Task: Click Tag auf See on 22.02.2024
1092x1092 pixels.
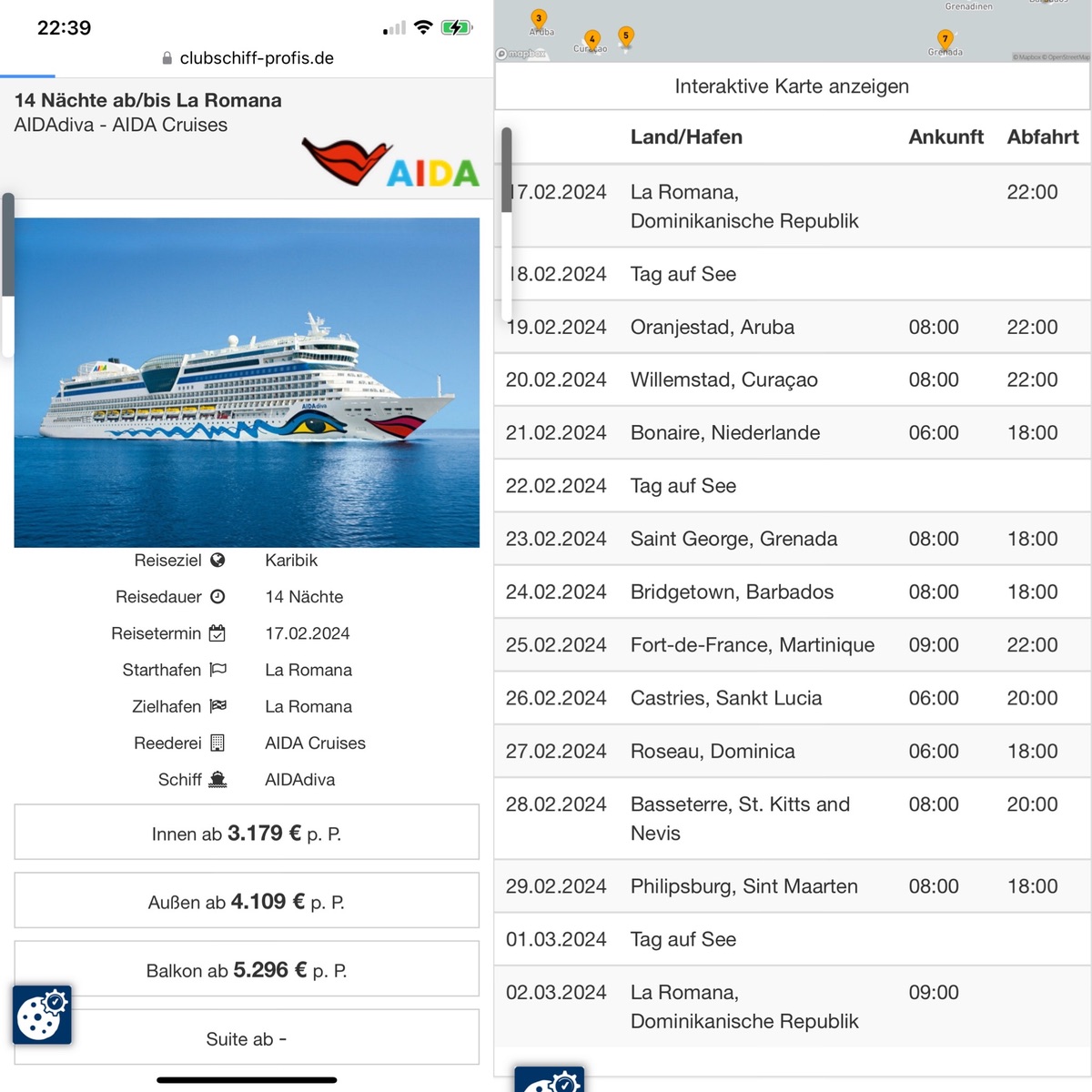Action: pos(683,486)
